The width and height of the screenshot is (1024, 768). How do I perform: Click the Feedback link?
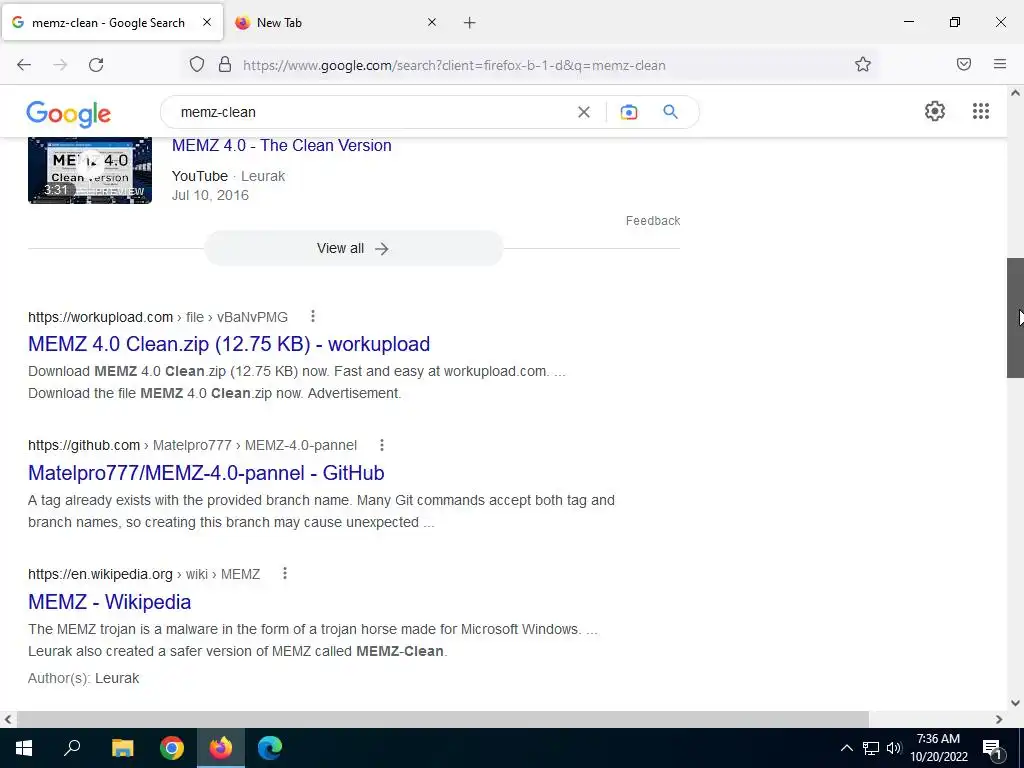[653, 221]
